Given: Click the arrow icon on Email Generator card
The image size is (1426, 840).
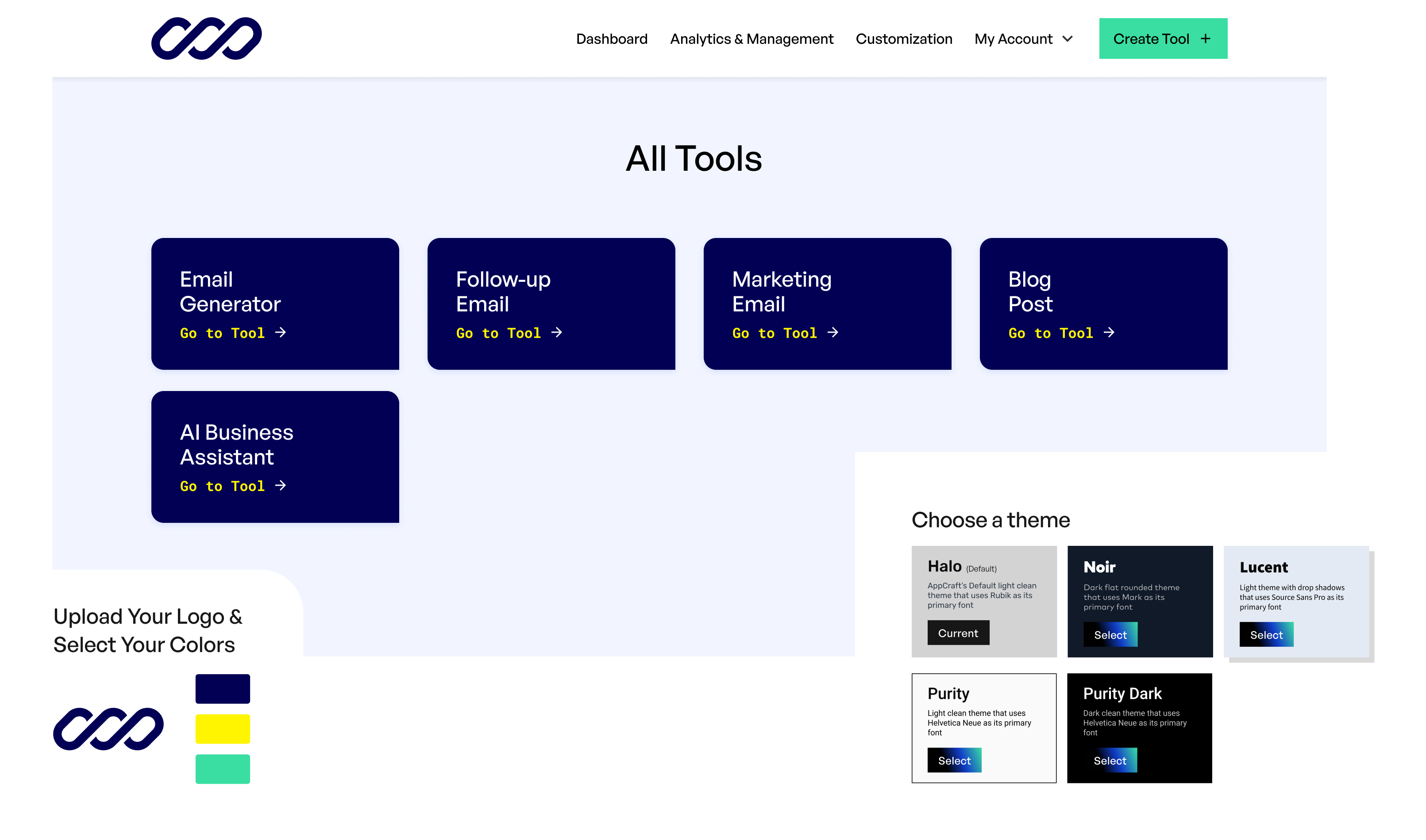Looking at the screenshot, I should 280,332.
